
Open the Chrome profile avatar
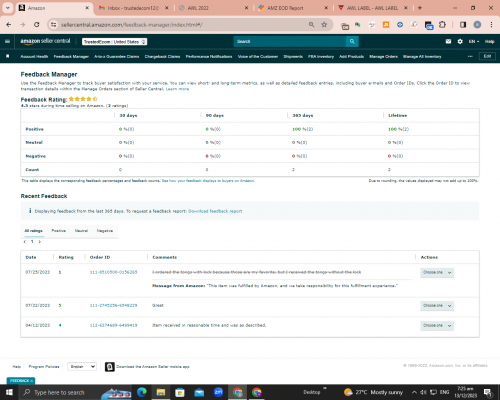[x=477, y=25]
